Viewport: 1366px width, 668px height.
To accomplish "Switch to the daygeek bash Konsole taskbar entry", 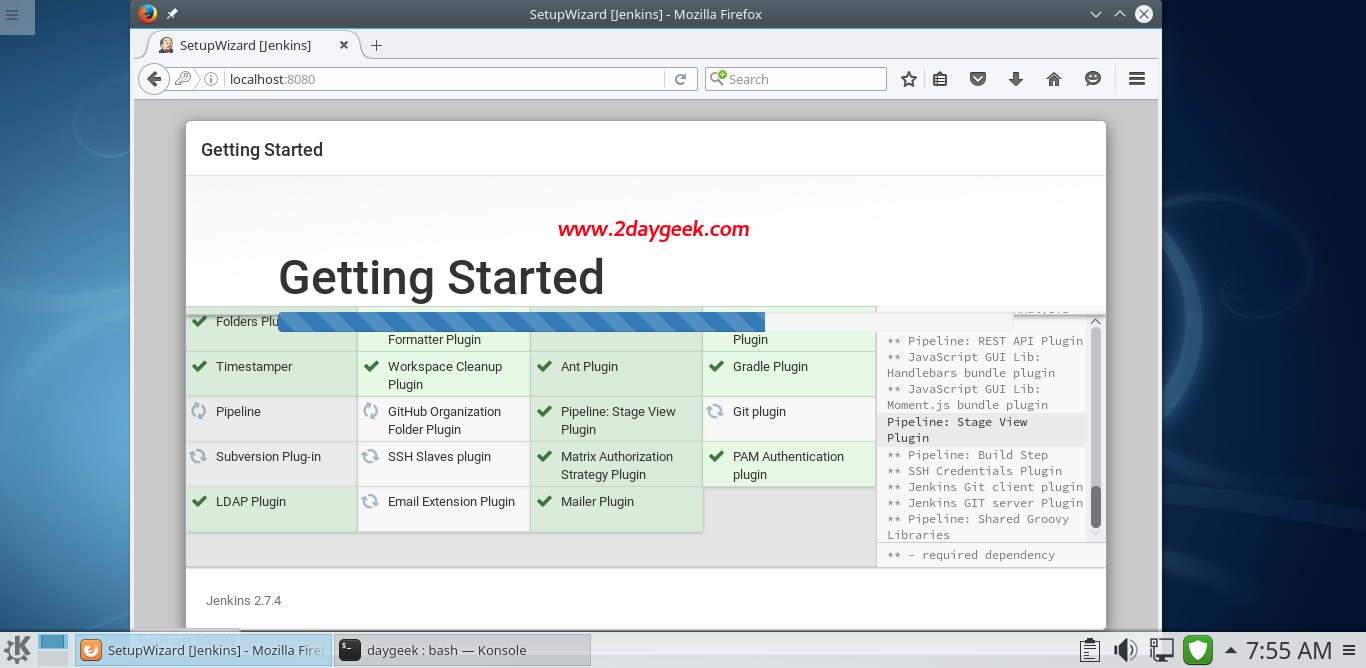I will tap(462, 650).
